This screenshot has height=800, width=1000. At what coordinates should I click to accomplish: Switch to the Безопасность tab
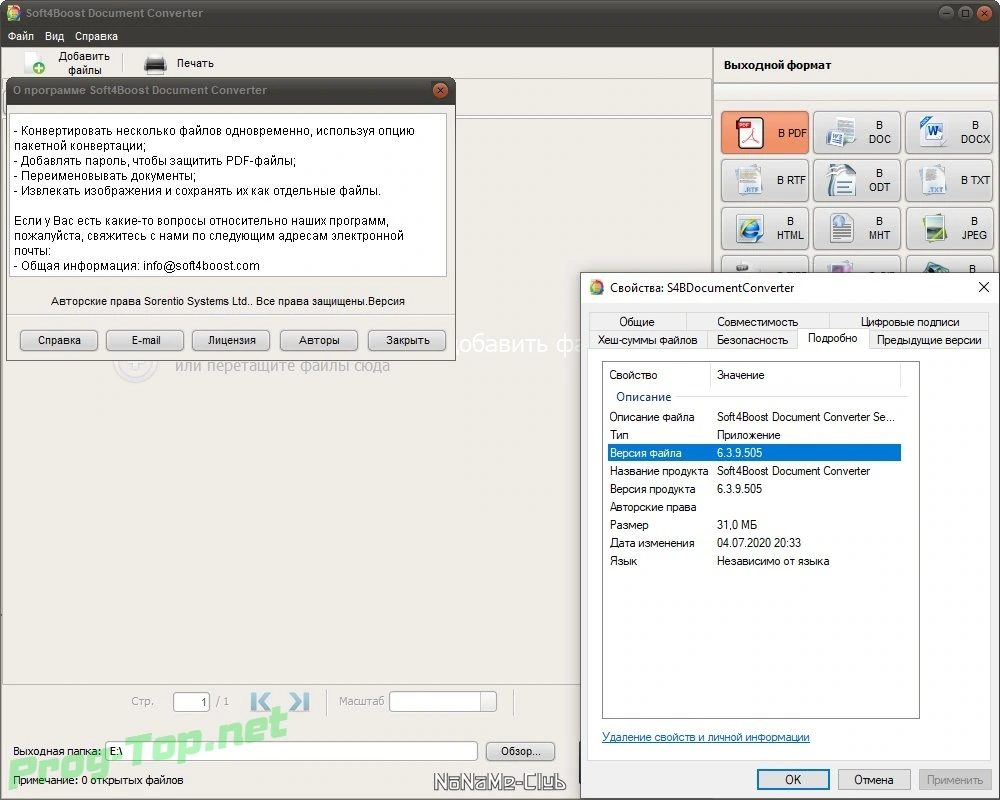click(x=752, y=340)
